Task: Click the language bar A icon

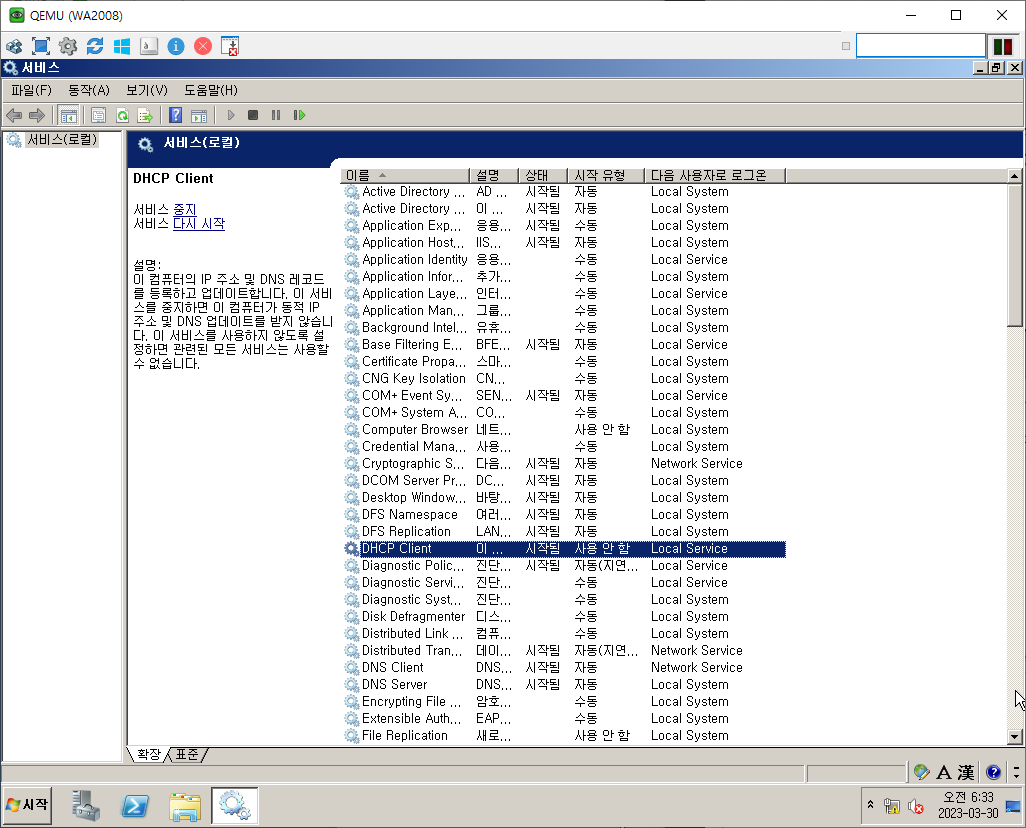Action: [944, 773]
